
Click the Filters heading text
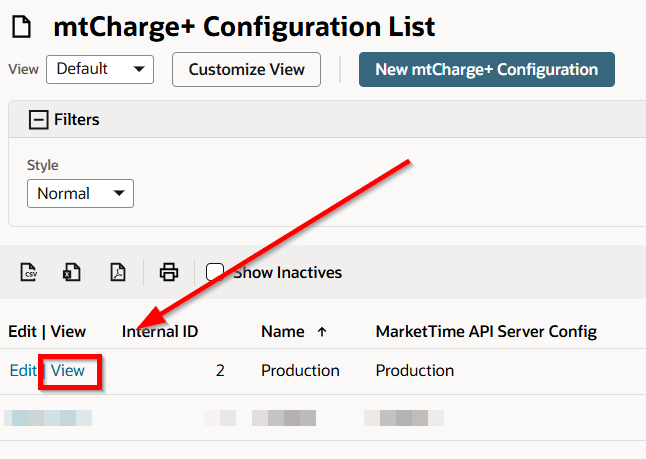(77, 120)
